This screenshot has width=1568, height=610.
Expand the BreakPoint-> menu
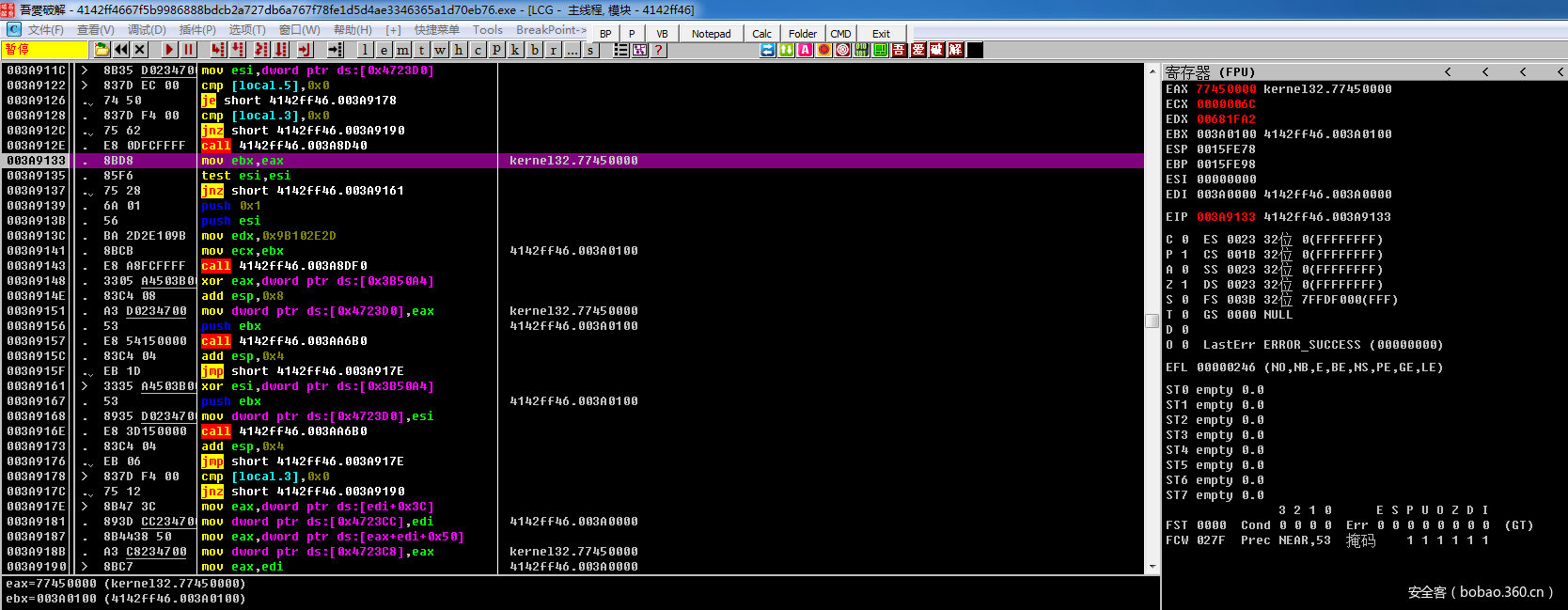click(551, 30)
